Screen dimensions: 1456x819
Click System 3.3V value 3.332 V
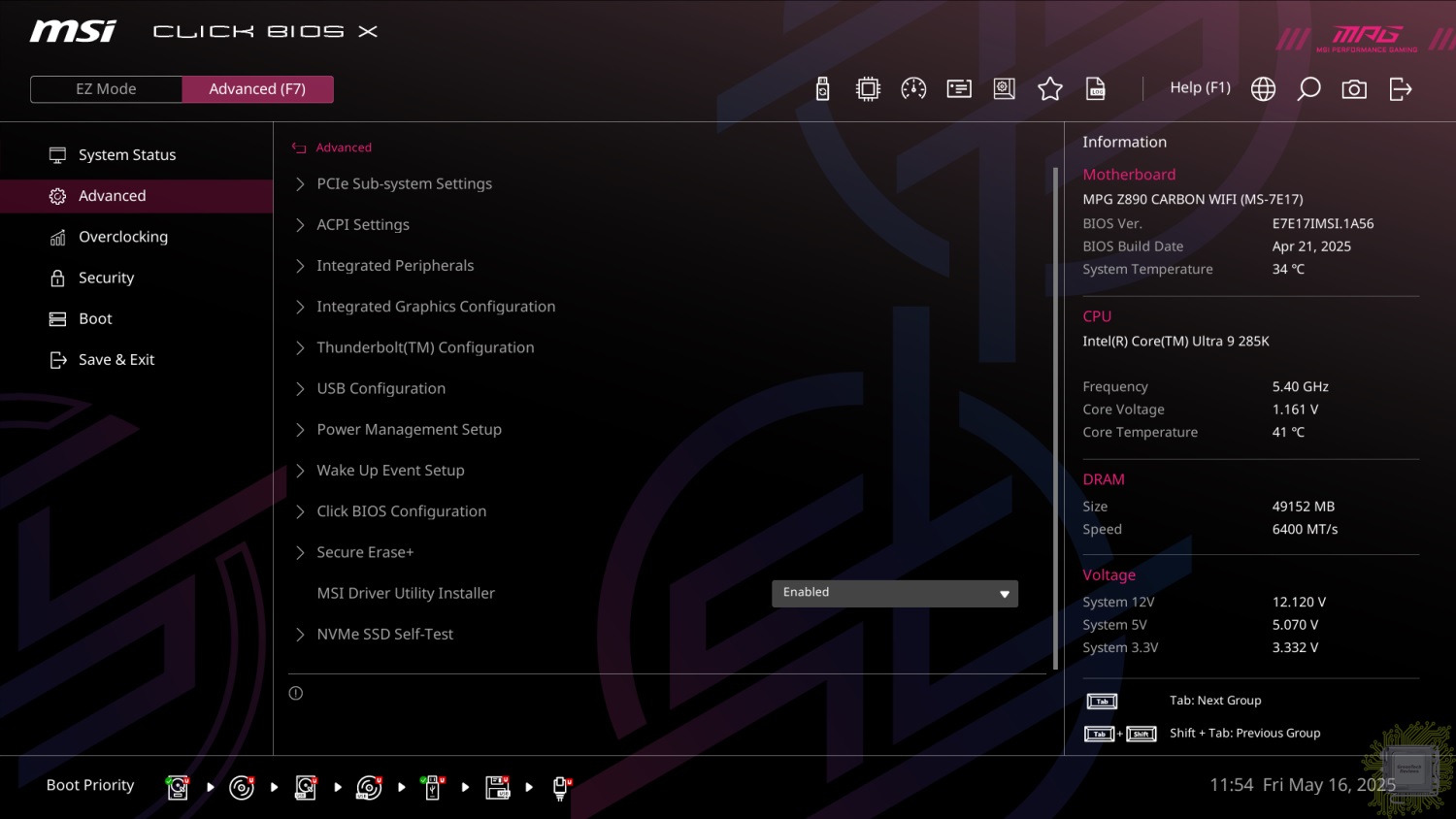pos(1295,647)
